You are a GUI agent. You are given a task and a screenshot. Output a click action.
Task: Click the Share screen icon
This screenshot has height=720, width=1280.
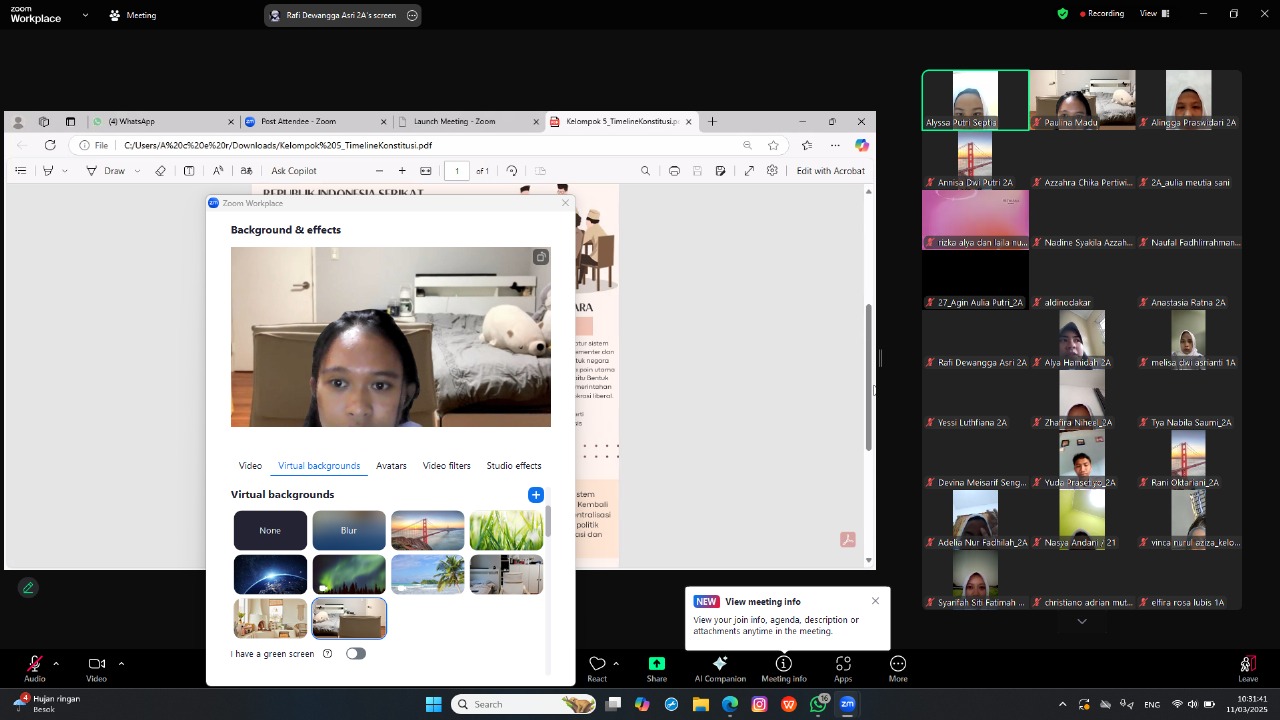point(656,665)
